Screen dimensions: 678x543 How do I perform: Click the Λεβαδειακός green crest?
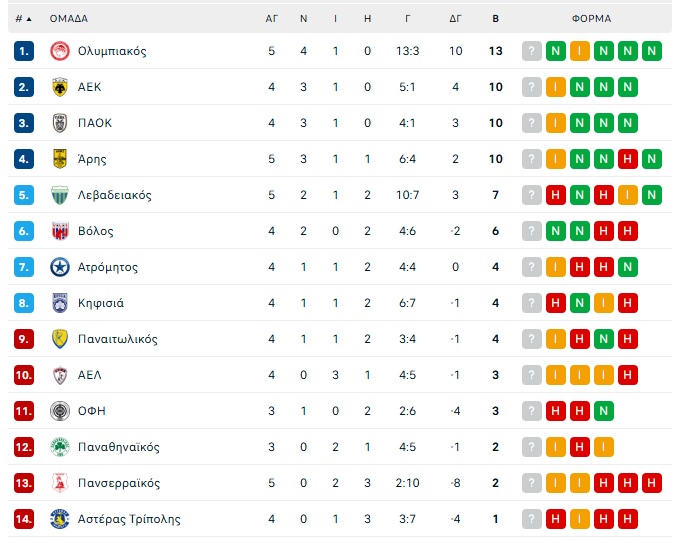pyautogui.click(x=60, y=195)
